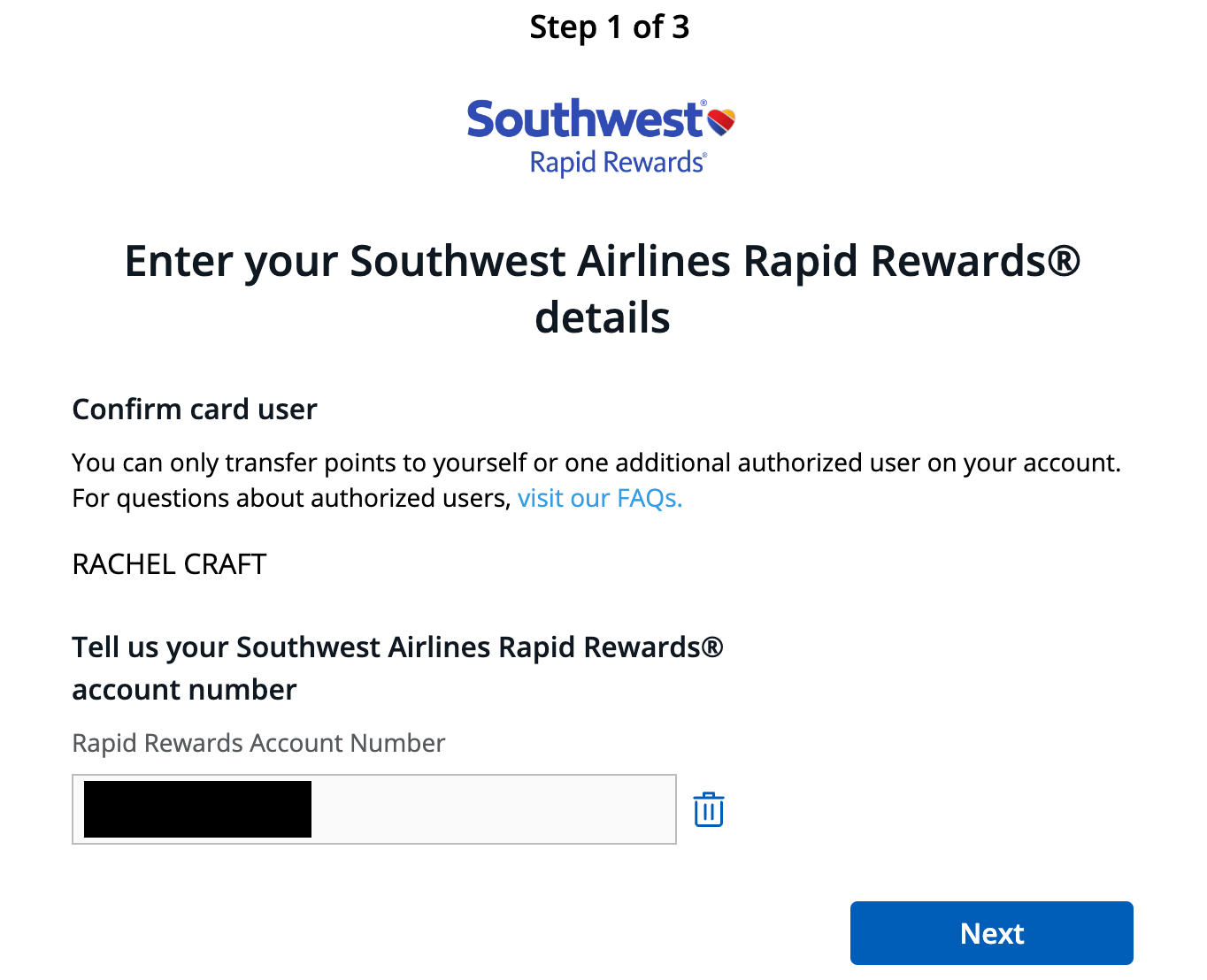Click the Step 1 of 3 indicator
Image resolution: width=1207 pixels, height=980 pixels.
tap(609, 27)
